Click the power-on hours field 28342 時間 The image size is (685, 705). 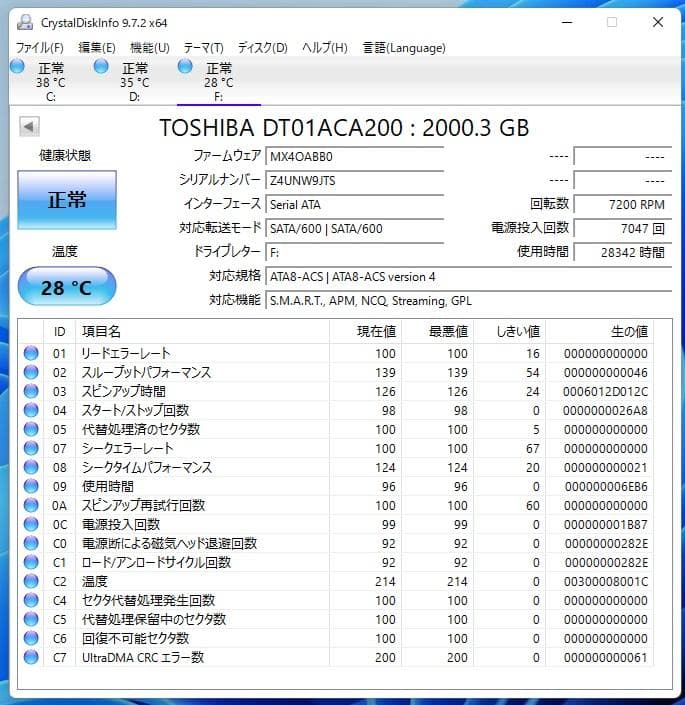pos(623,253)
